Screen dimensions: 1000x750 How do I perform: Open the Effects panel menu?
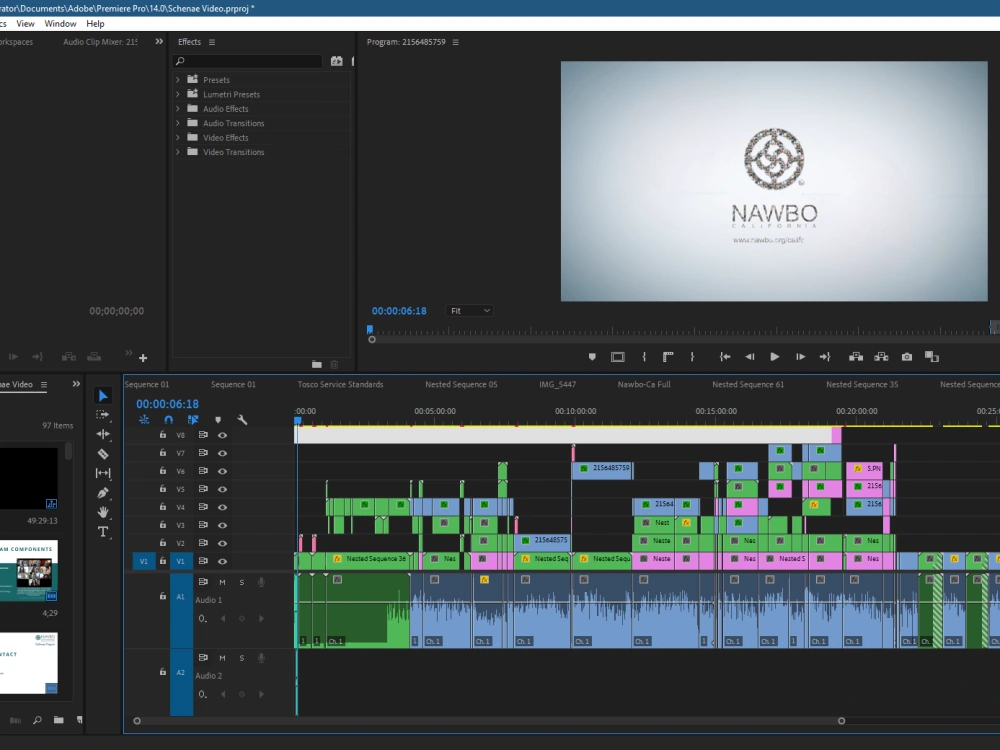pyautogui.click(x=212, y=42)
